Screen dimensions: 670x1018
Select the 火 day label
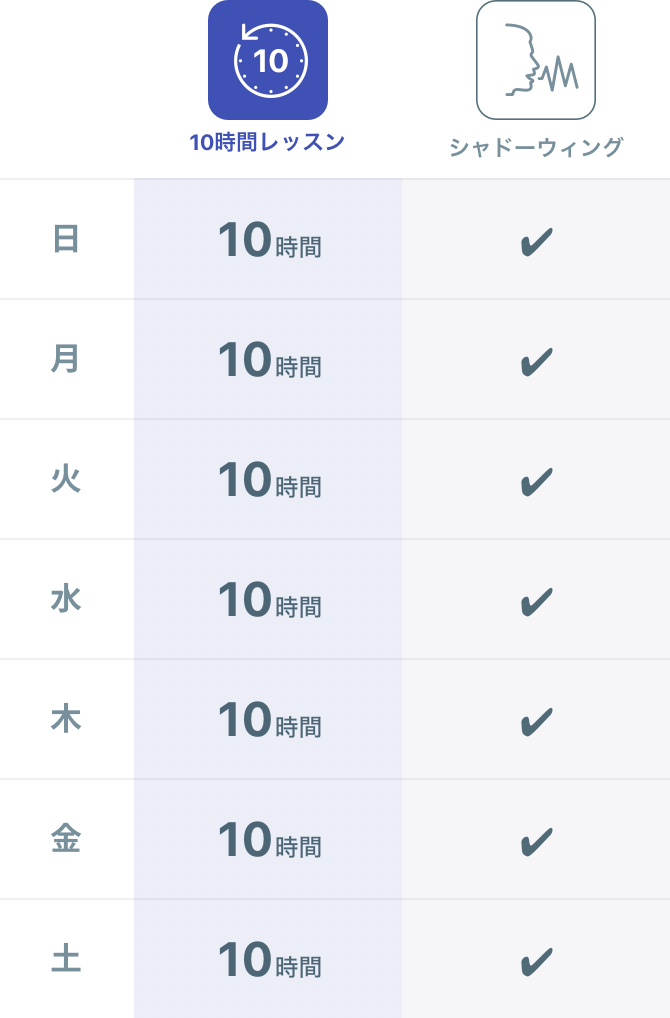(66, 479)
